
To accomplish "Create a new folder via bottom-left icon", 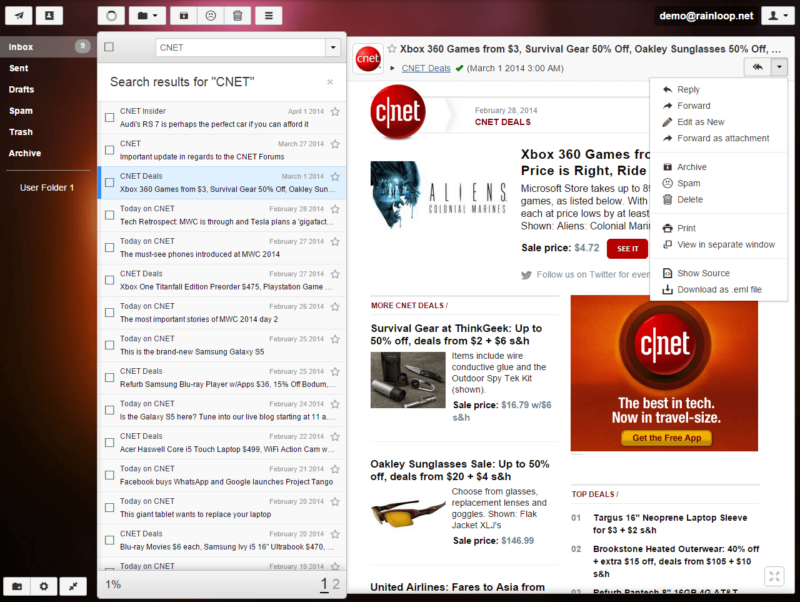I will point(16,588).
